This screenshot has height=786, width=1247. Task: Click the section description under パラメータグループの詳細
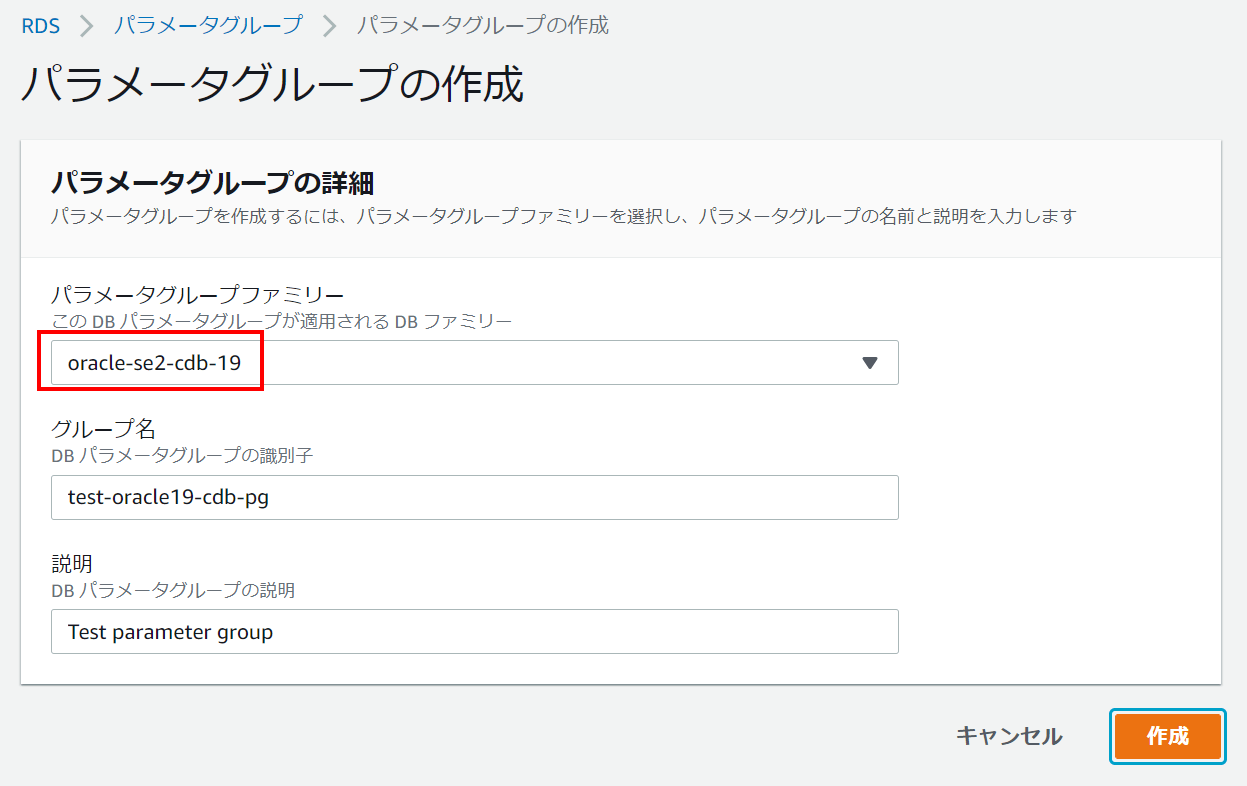pyautogui.click(x=563, y=216)
